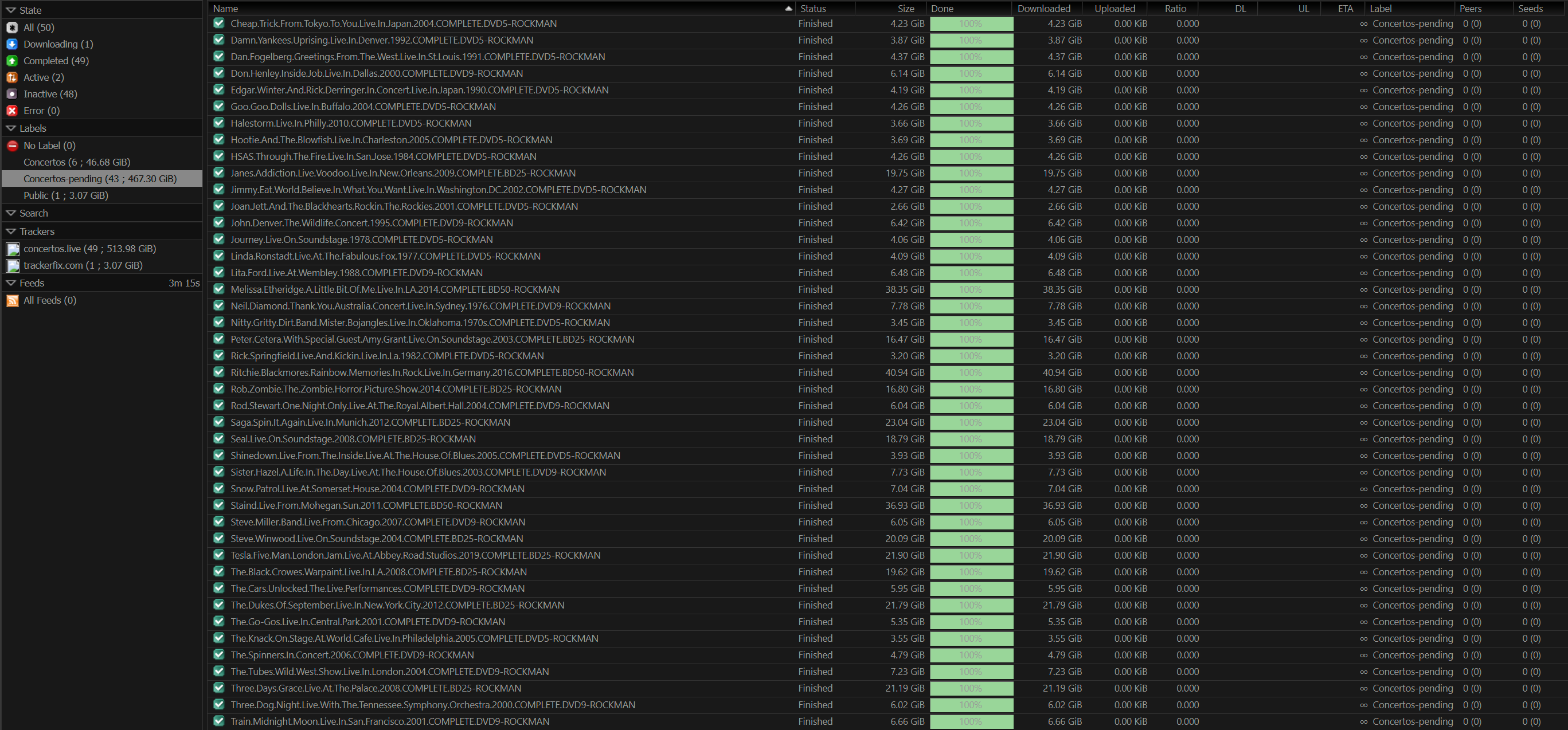Click finished checkmark icon for Three.Days.Grace torrent

coord(218,688)
